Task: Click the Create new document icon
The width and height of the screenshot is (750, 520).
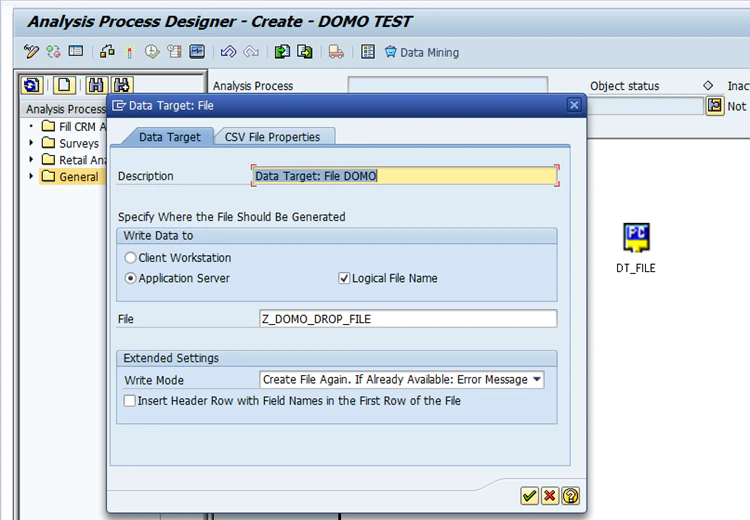Action: click(x=64, y=86)
